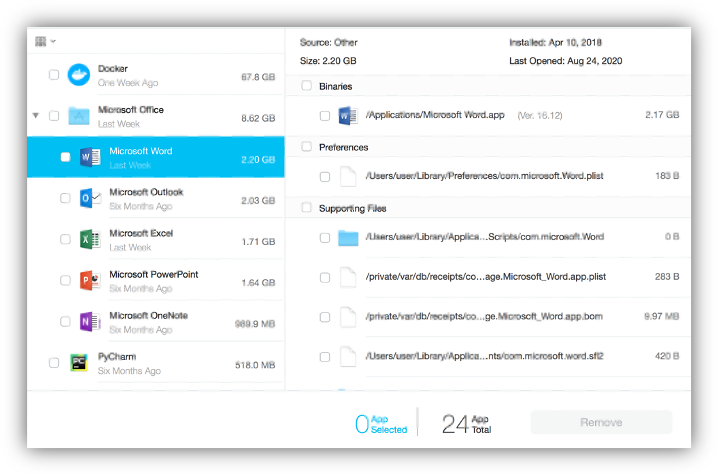
Task: Click the Microsoft OneNote app icon
Action: pos(90,322)
